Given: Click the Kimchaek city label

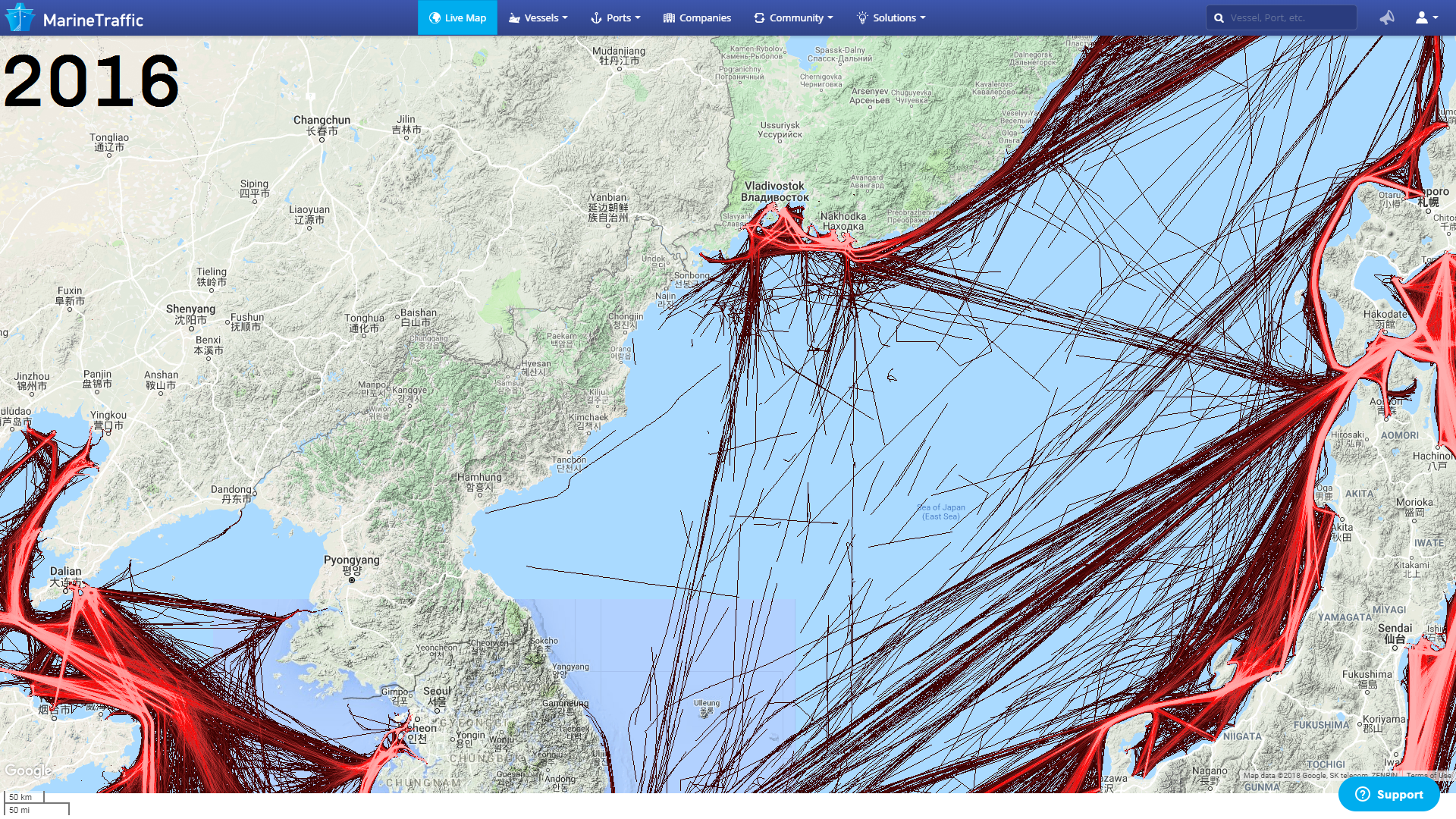Looking at the screenshot, I should click(588, 421).
